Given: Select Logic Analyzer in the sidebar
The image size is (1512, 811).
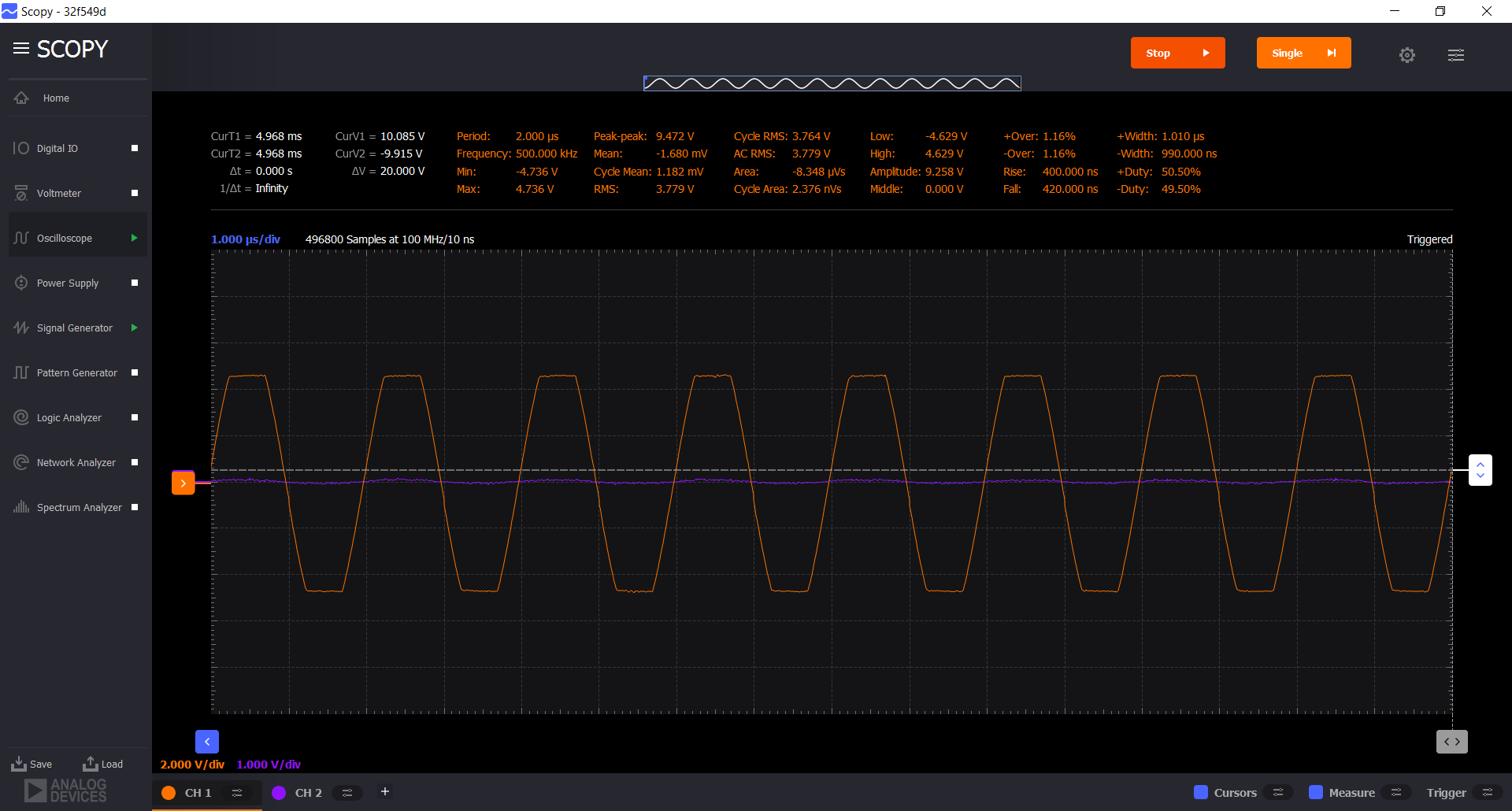Looking at the screenshot, I should [78, 417].
